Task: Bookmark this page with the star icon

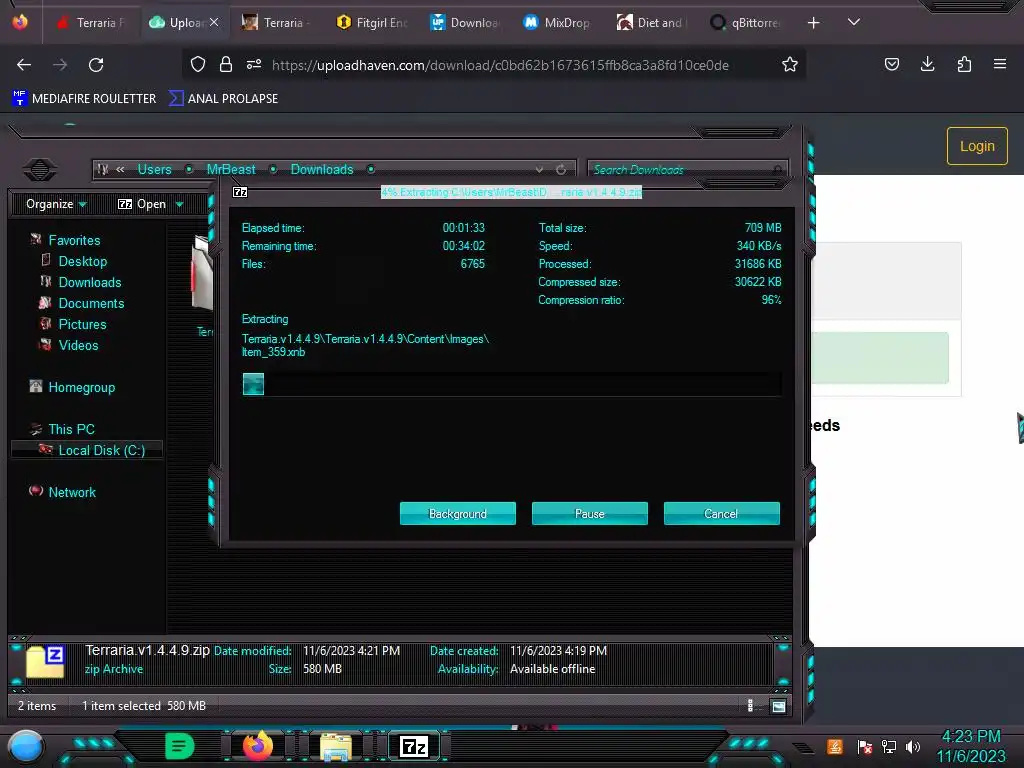Action: point(790,65)
